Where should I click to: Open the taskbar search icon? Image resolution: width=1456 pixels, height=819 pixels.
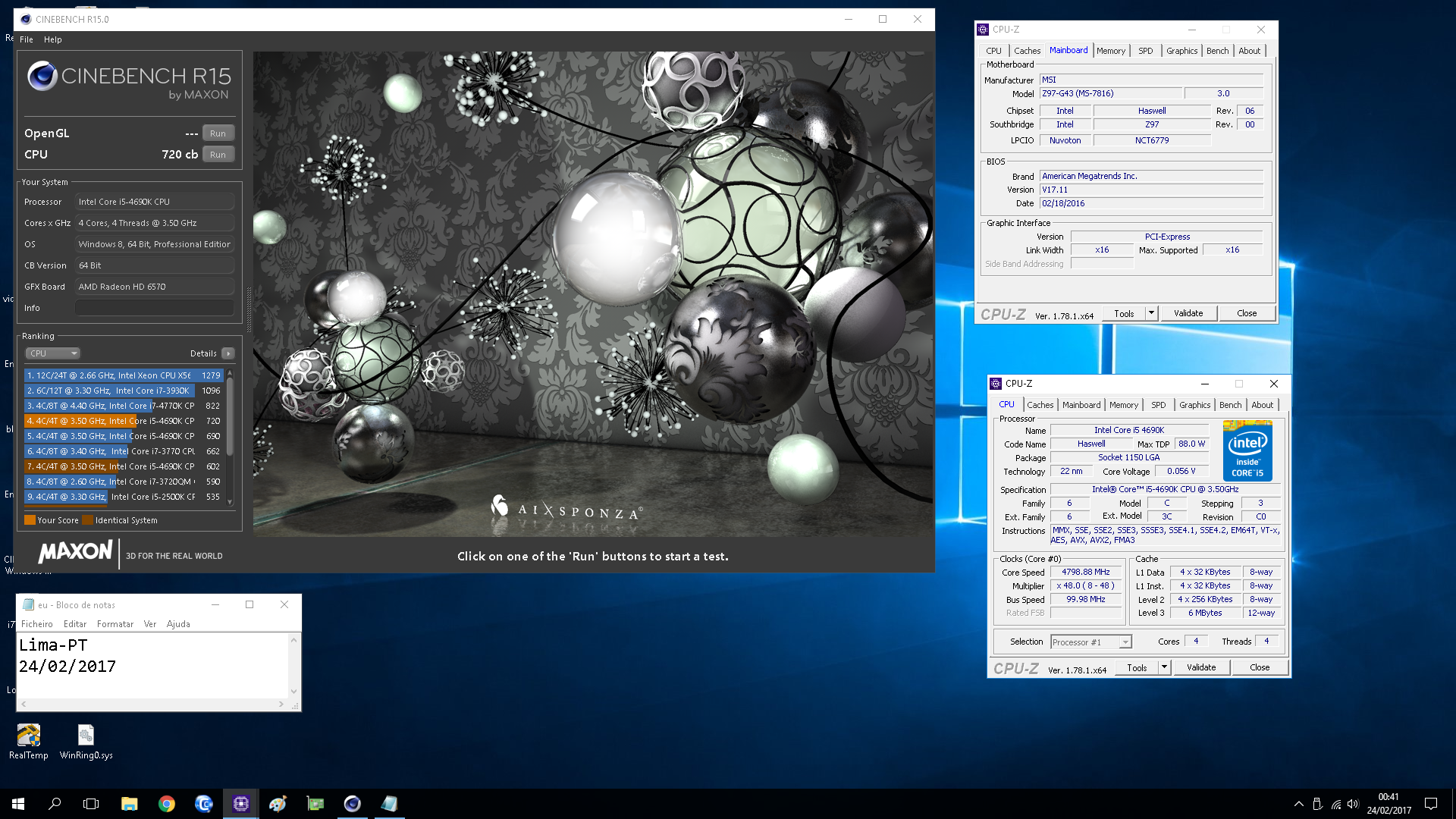(55, 804)
